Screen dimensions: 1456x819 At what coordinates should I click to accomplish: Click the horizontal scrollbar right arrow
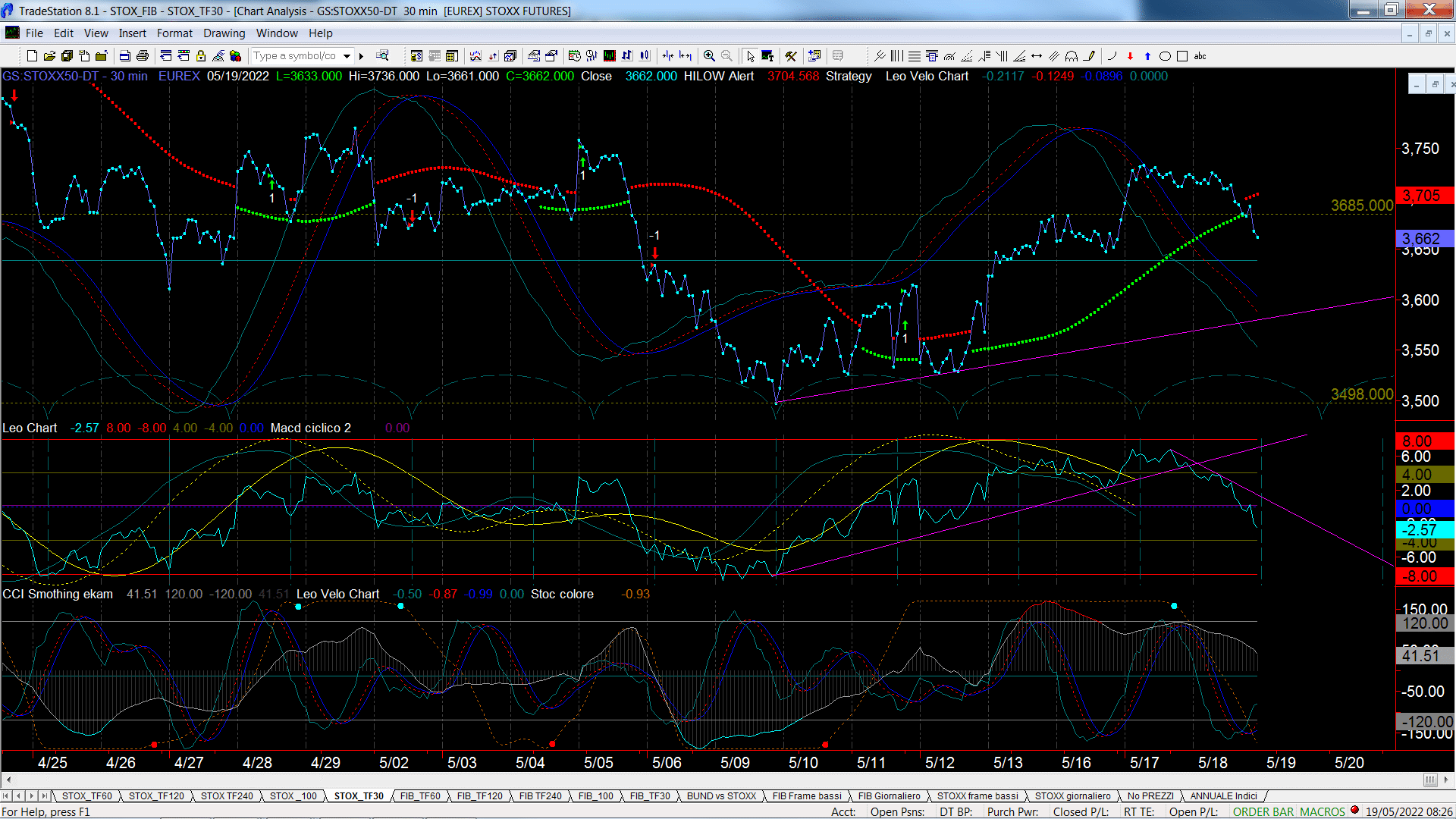click(1447, 780)
